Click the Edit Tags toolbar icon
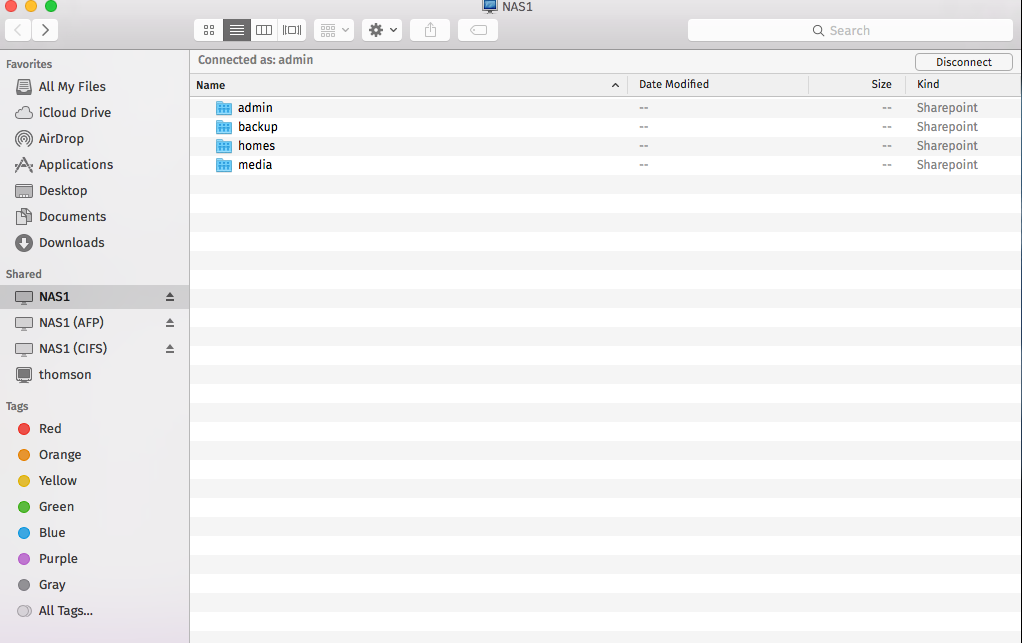1022x643 pixels. (x=477, y=30)
